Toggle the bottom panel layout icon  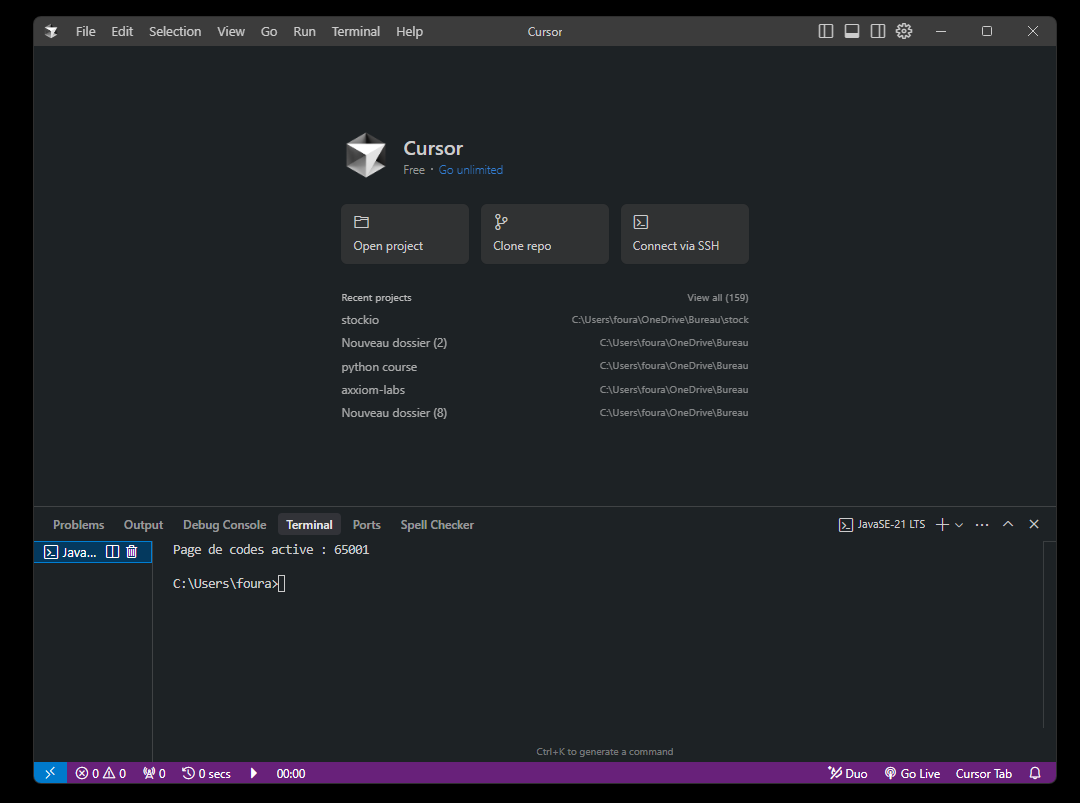tap(852, 31)
